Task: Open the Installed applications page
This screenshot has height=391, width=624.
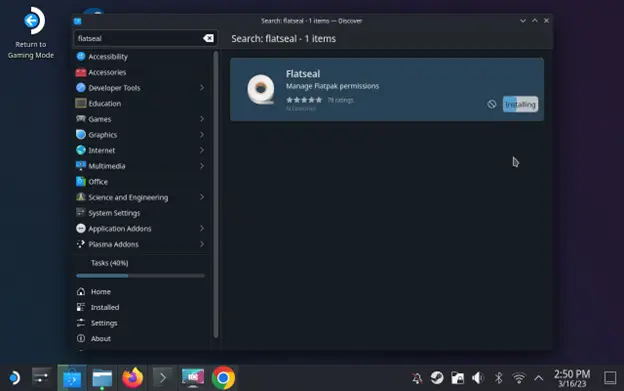Action: [141, 307]
